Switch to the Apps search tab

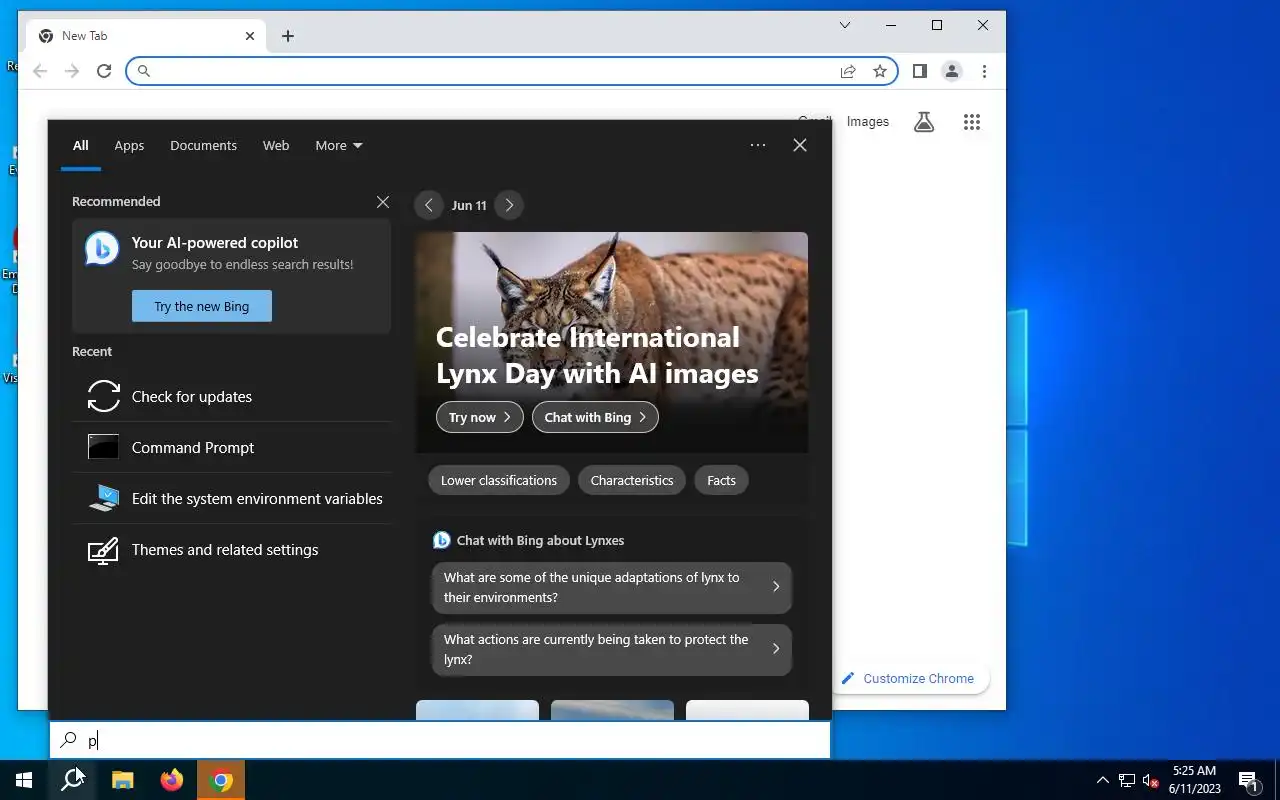(129, 145)
